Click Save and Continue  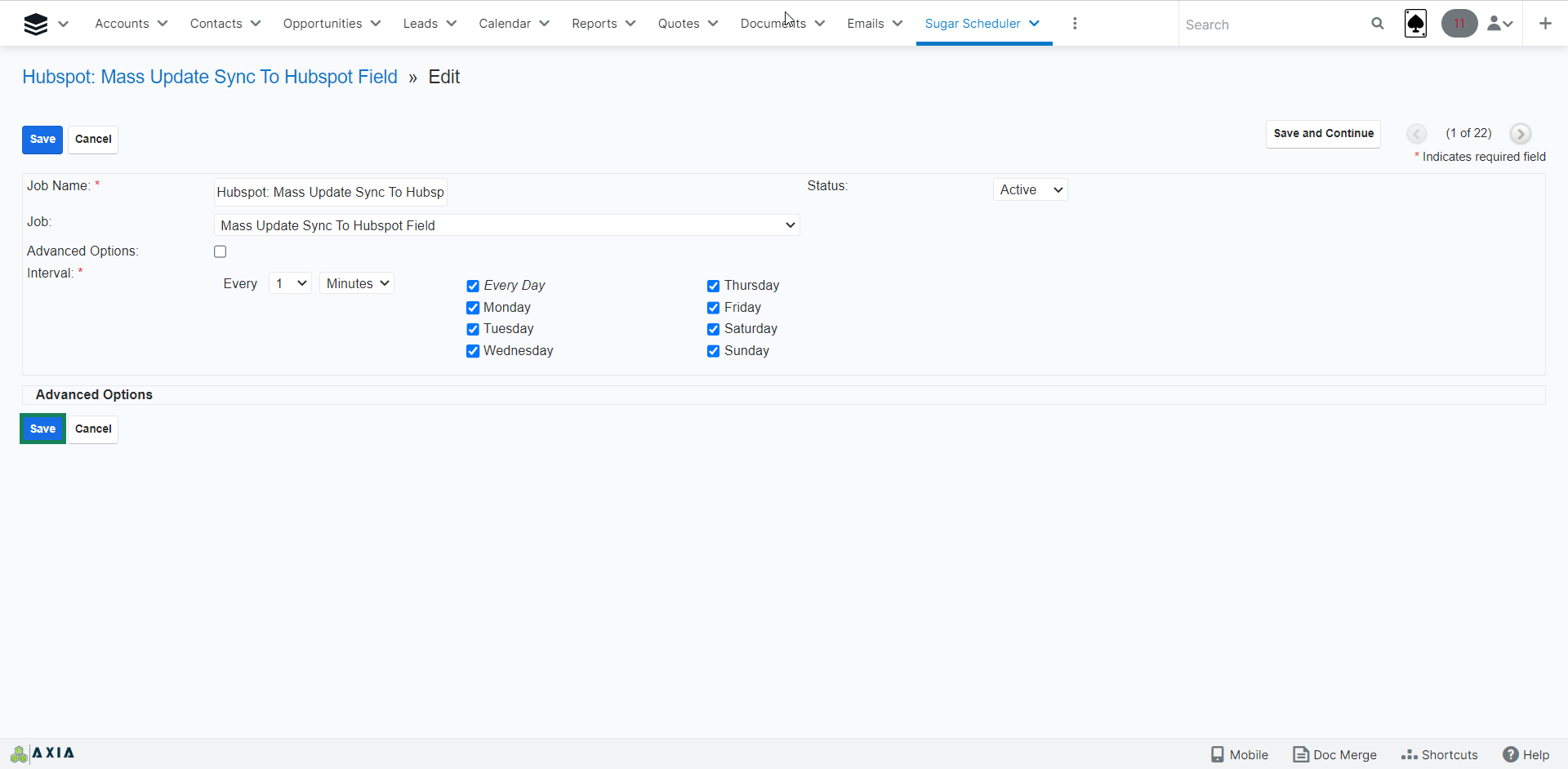click(1323, 134)
